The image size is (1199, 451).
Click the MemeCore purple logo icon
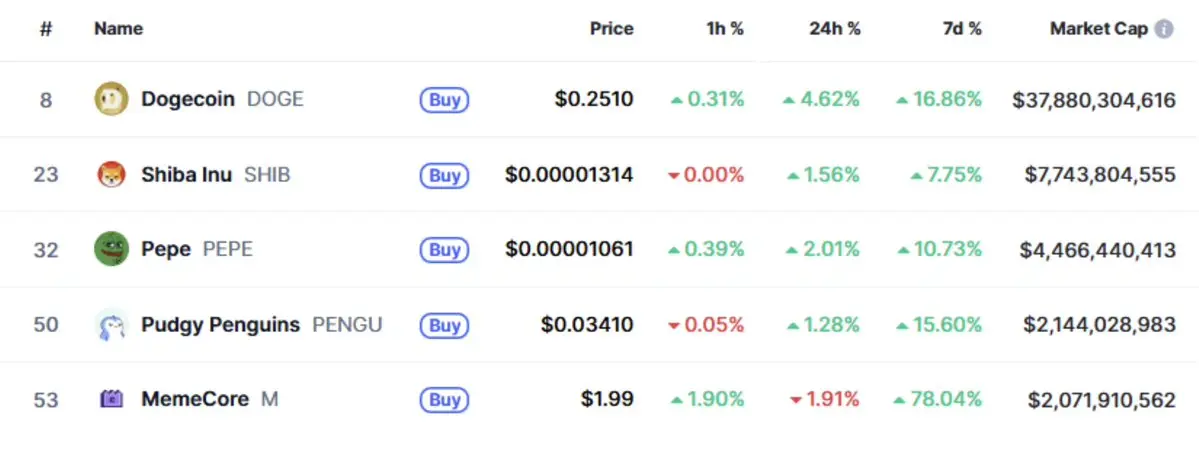pyautogui.click(x=112, y=399)
